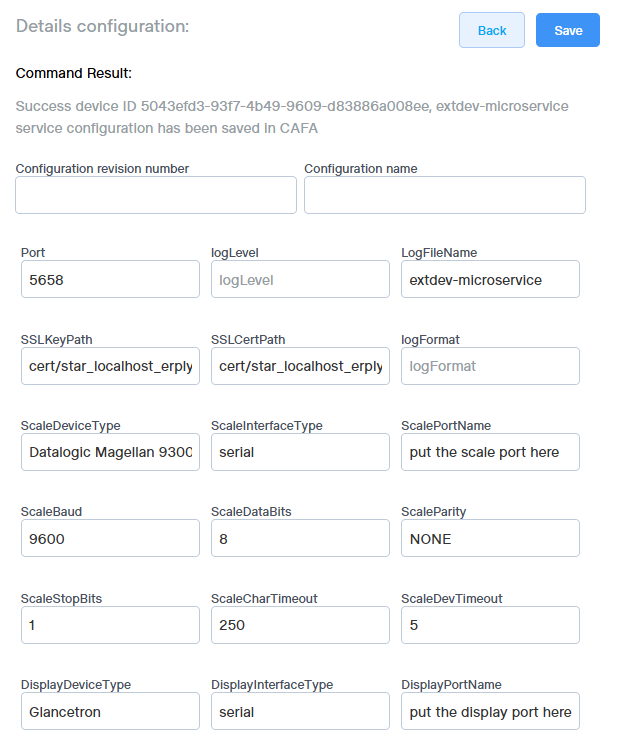
Task: Select the Port field containing 5658
Action: pos(110,279)
